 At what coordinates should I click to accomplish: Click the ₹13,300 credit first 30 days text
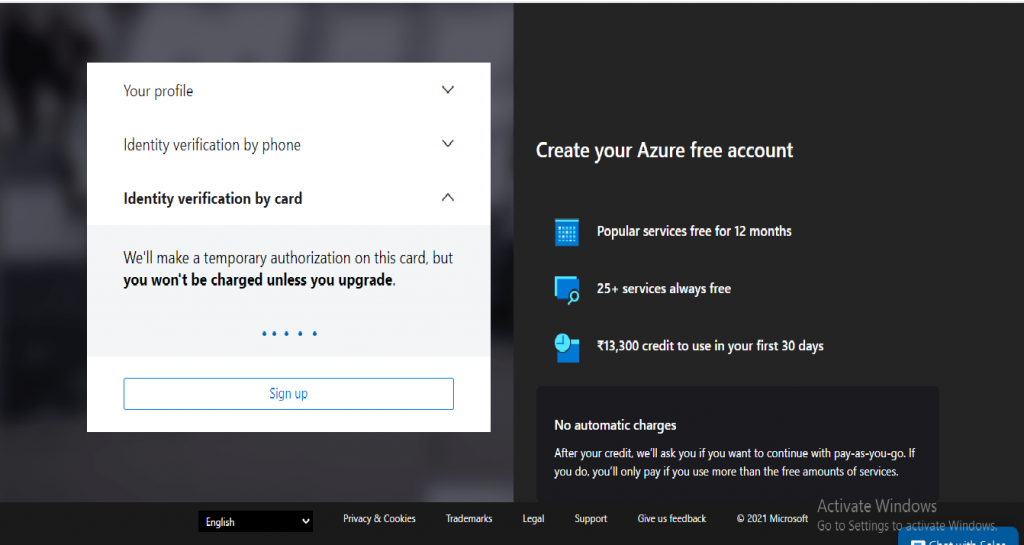[x=710, y=346]
